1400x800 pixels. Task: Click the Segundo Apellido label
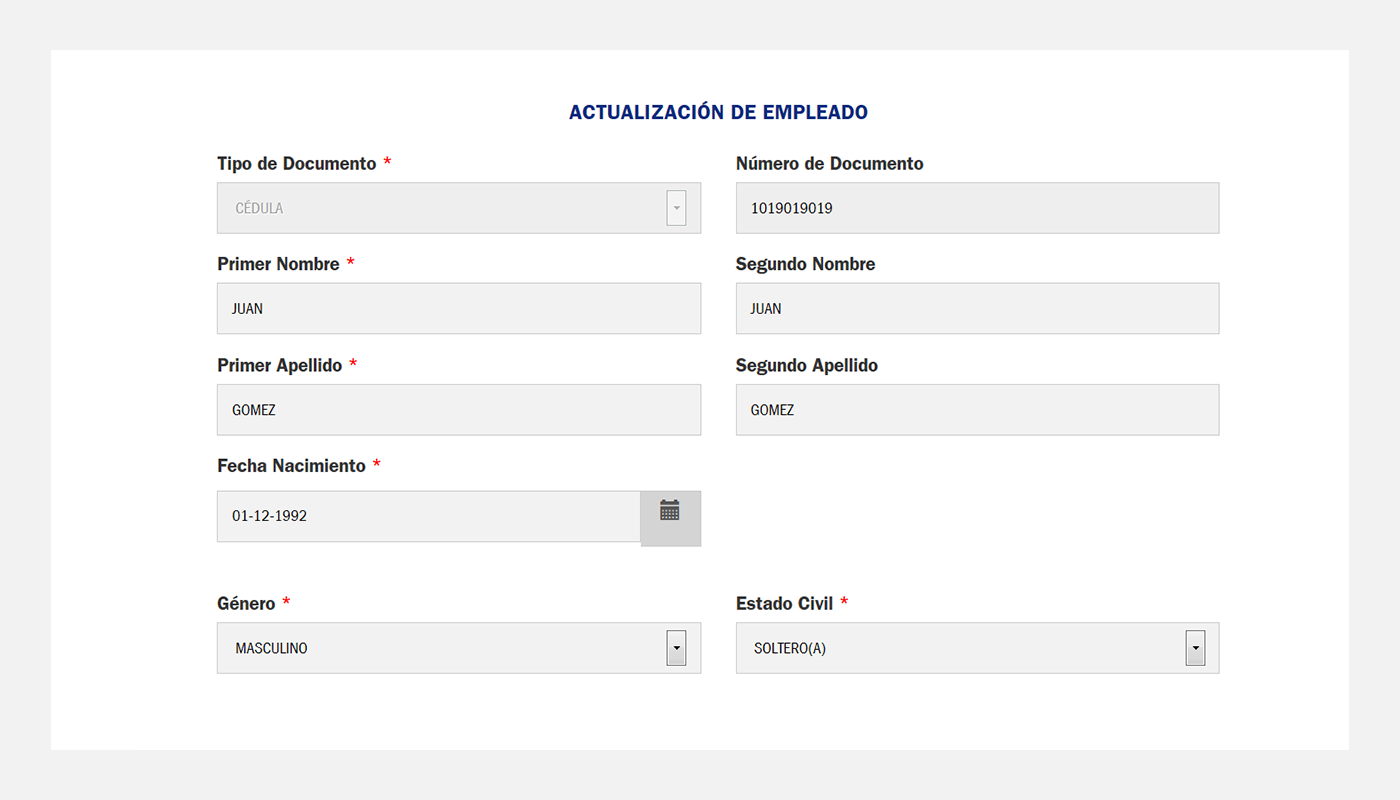pyautogui.click(x=806, y=365)
